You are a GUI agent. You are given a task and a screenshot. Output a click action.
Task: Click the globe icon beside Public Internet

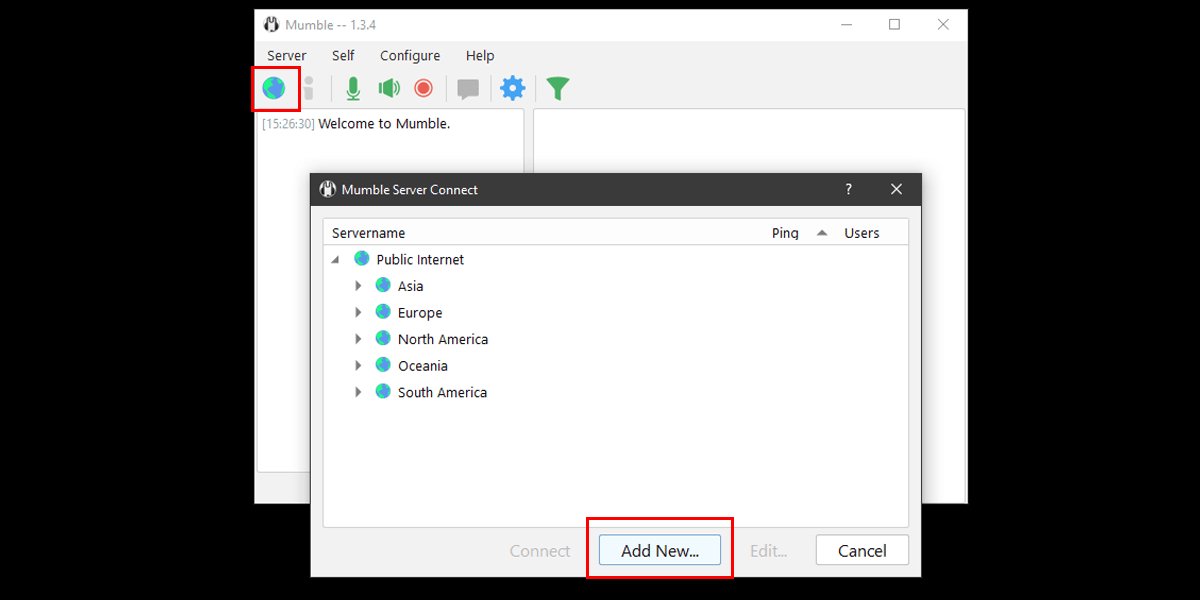coord(362,258)
